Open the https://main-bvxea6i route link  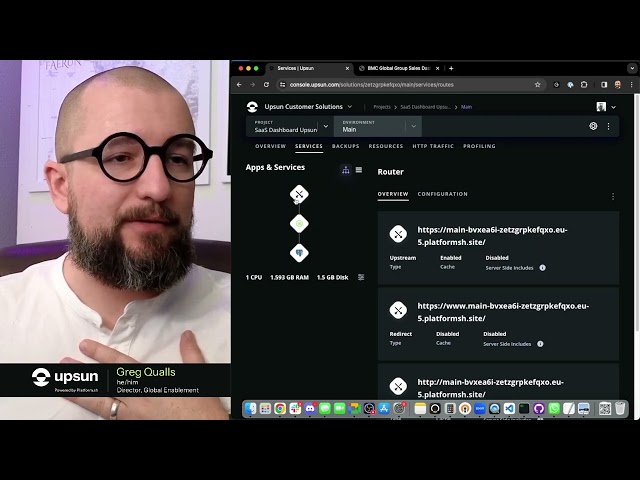coord(492,236)
